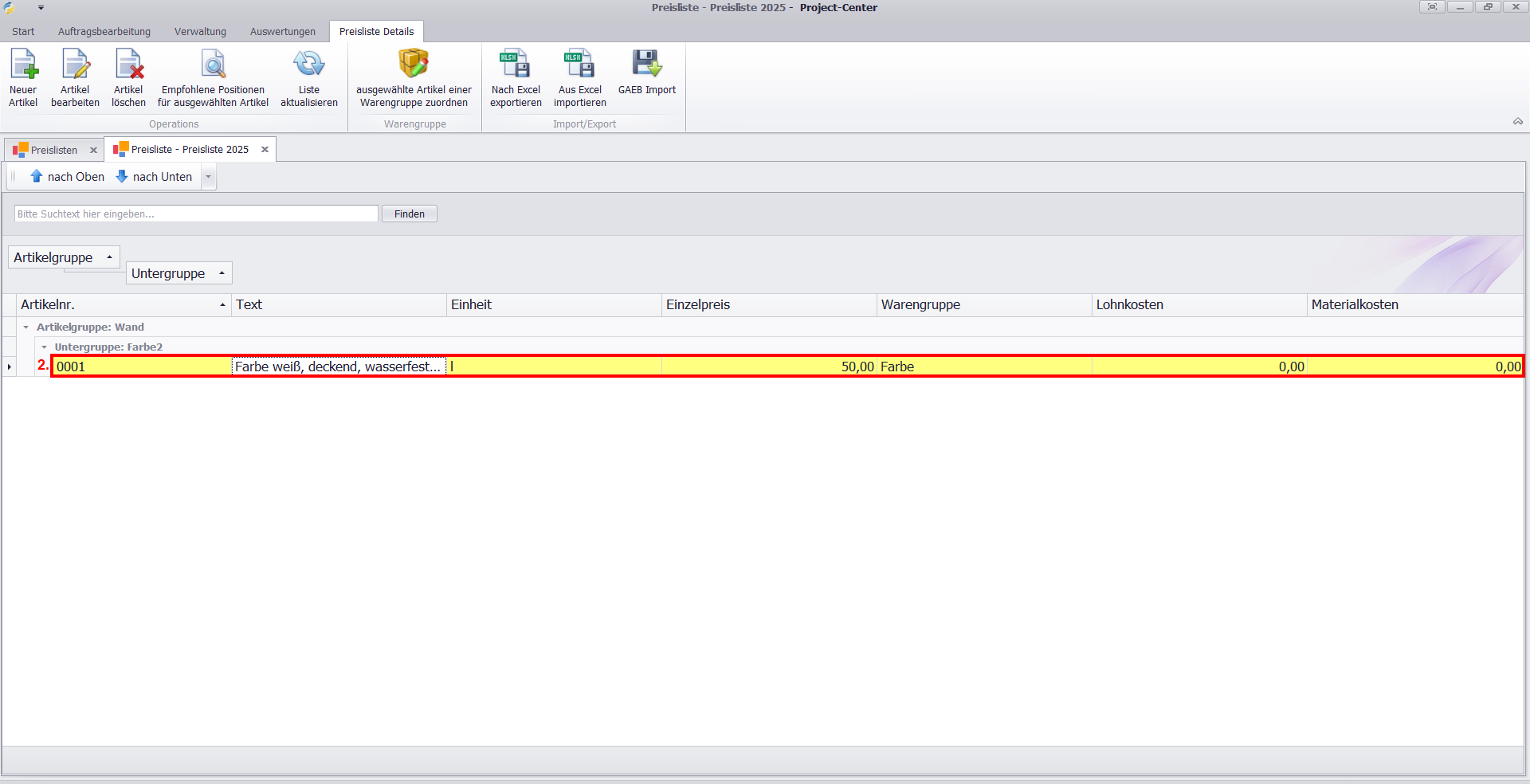Open Empfohlene Positionen für ausgewählten Artikel
This screenshot has height=784, width=1530.
click(x=213, y=77)
